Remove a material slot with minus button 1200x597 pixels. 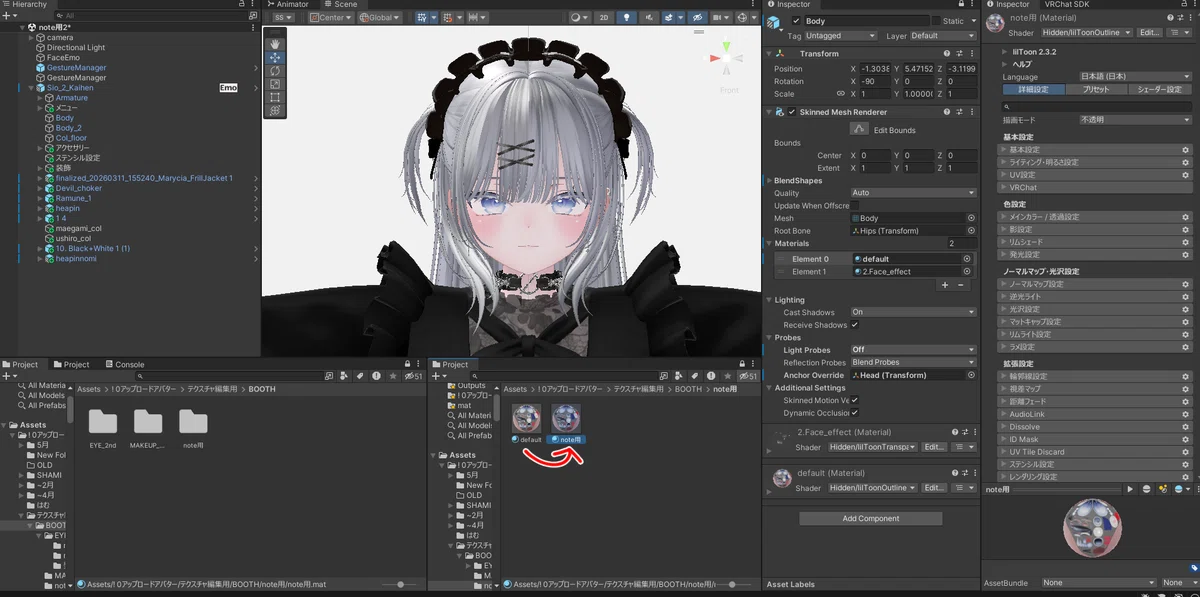point(961,285)
